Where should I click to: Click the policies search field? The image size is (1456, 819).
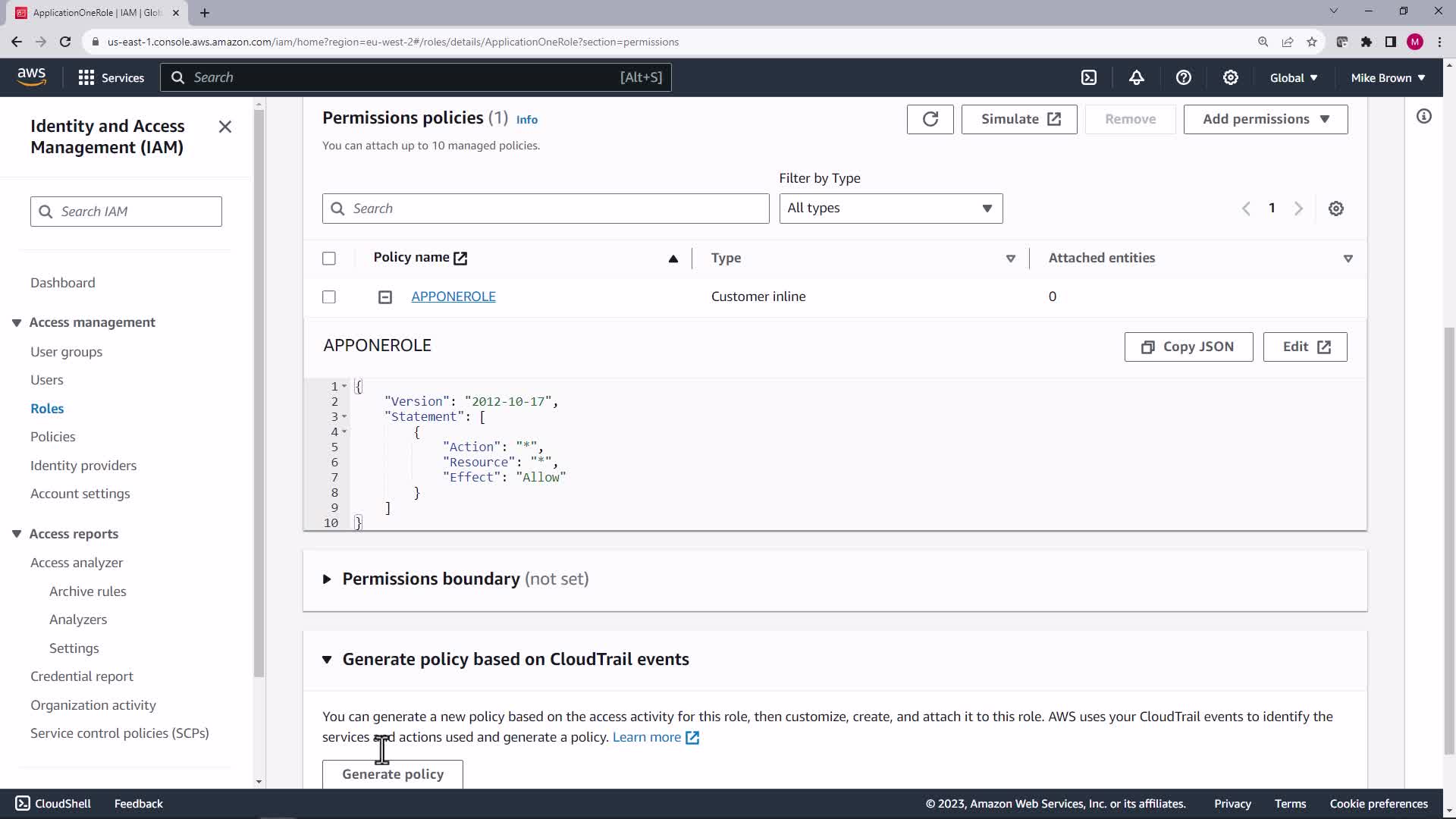[546, 209]
